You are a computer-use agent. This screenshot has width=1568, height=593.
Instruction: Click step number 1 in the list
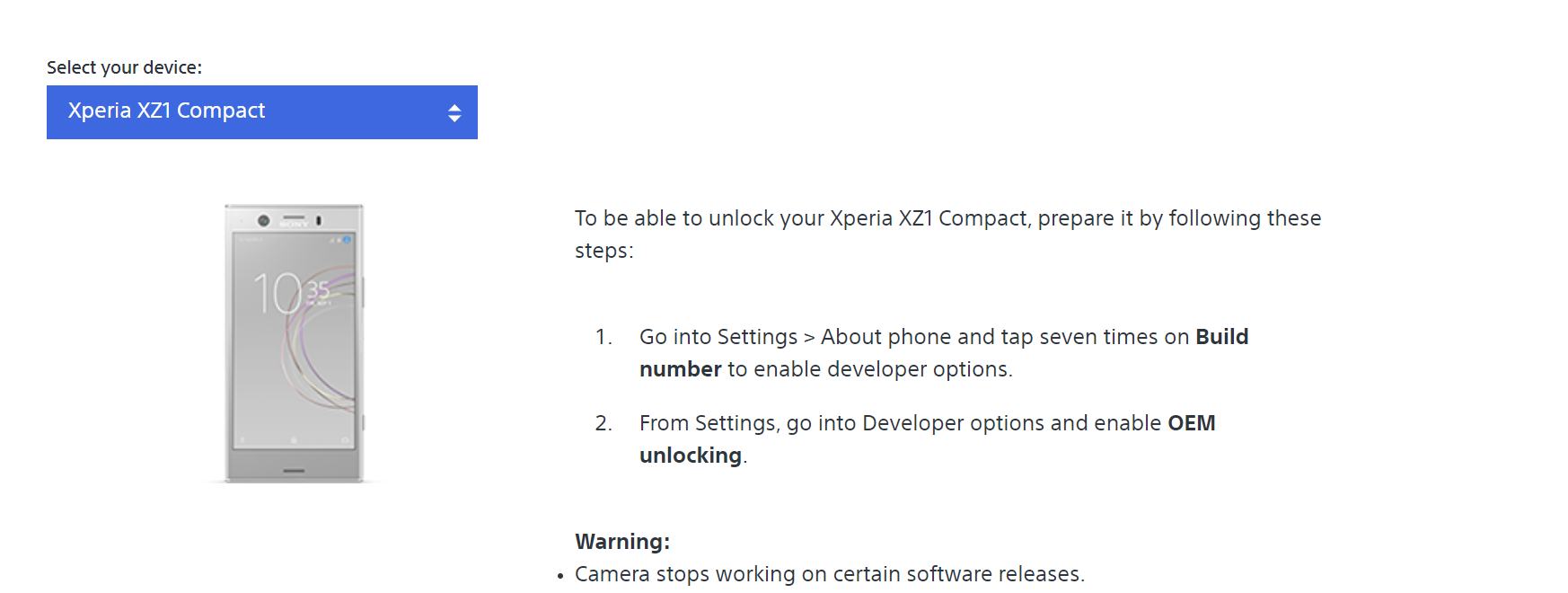(603, 337)
